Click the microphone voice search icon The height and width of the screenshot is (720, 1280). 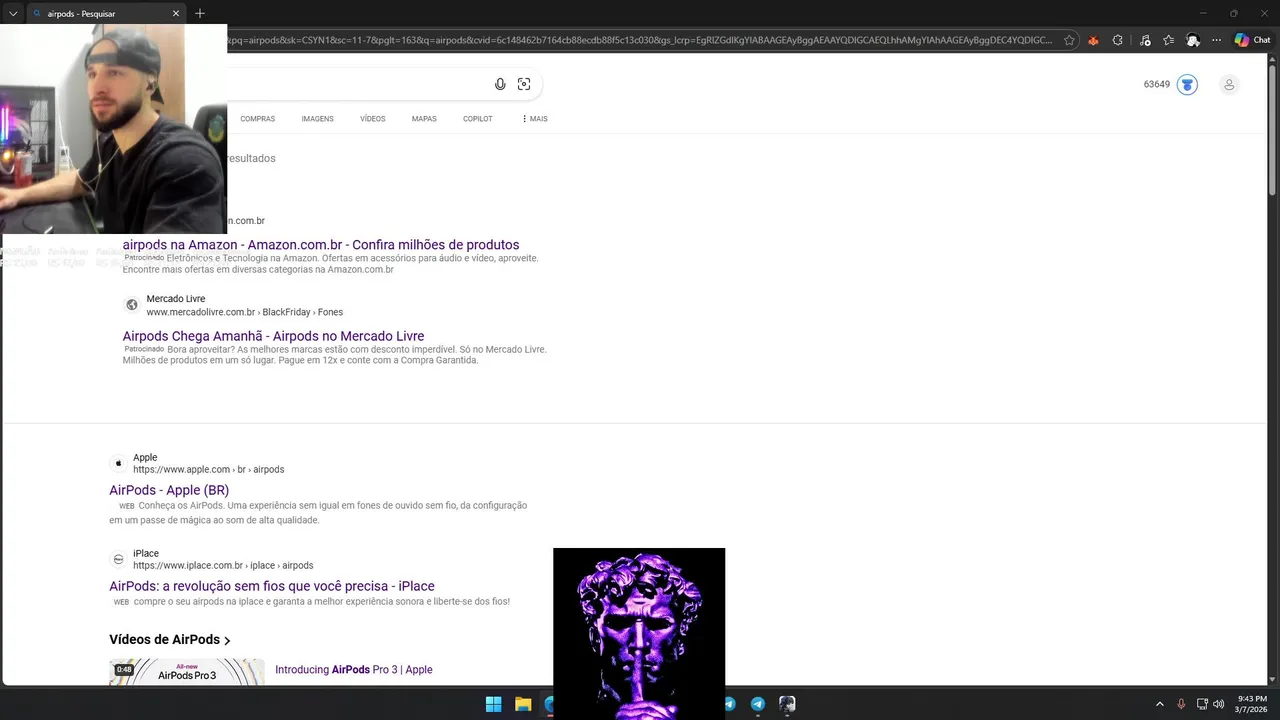click(500, 85)
